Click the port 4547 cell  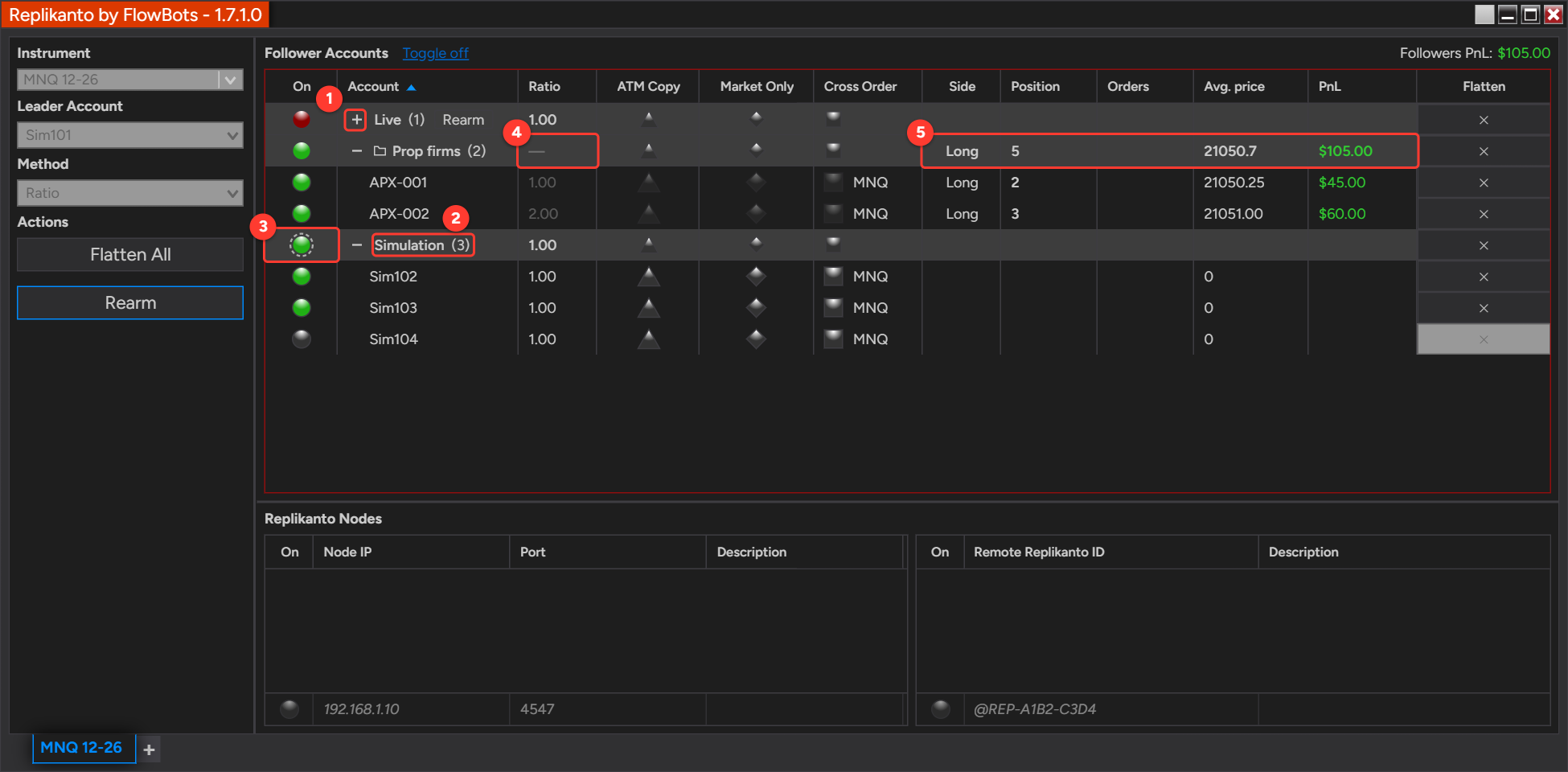(607, 709)
